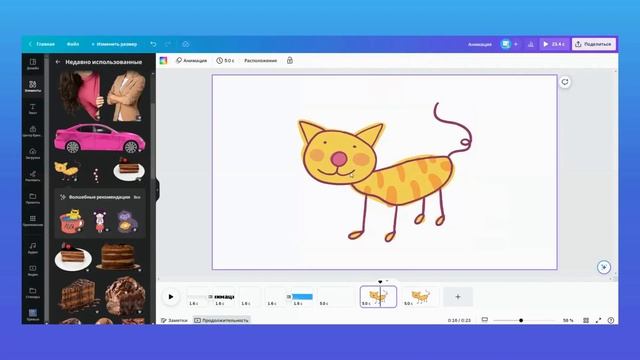The height and width of the screenshot is (360, 640).
Task: Add the purple owl recommendation element
Action: 127,222
